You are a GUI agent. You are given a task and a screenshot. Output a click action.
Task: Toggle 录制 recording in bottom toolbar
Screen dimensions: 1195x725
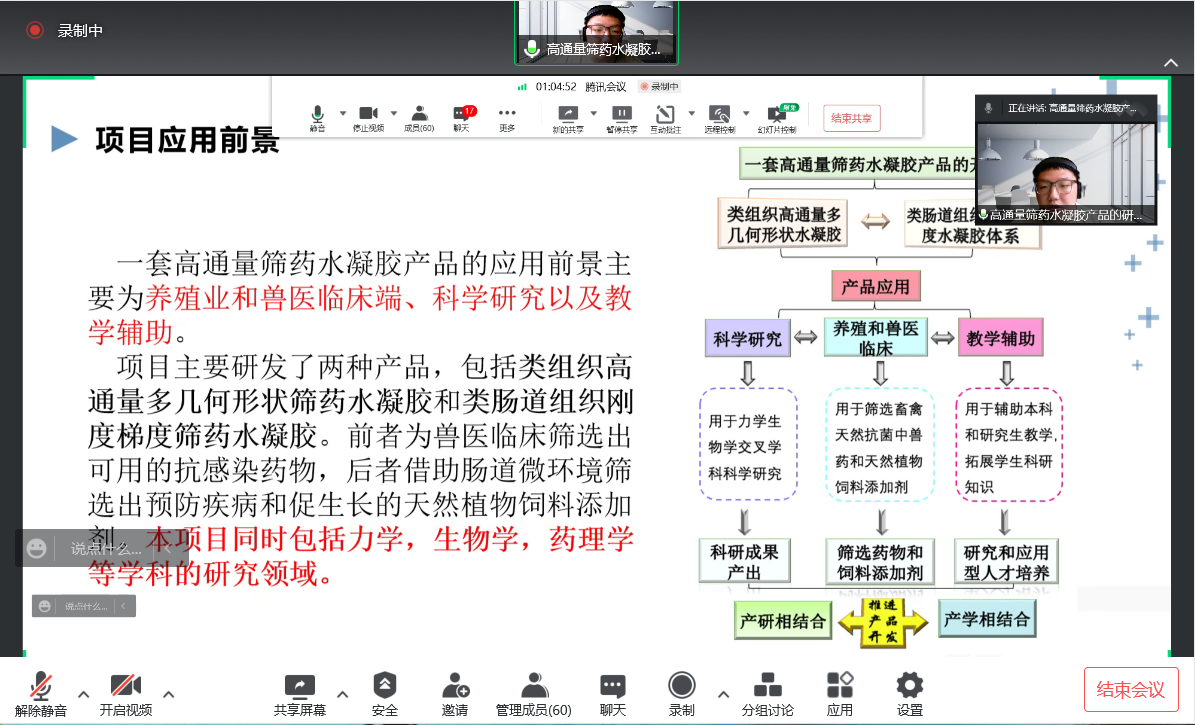click(x=681, y=694)
